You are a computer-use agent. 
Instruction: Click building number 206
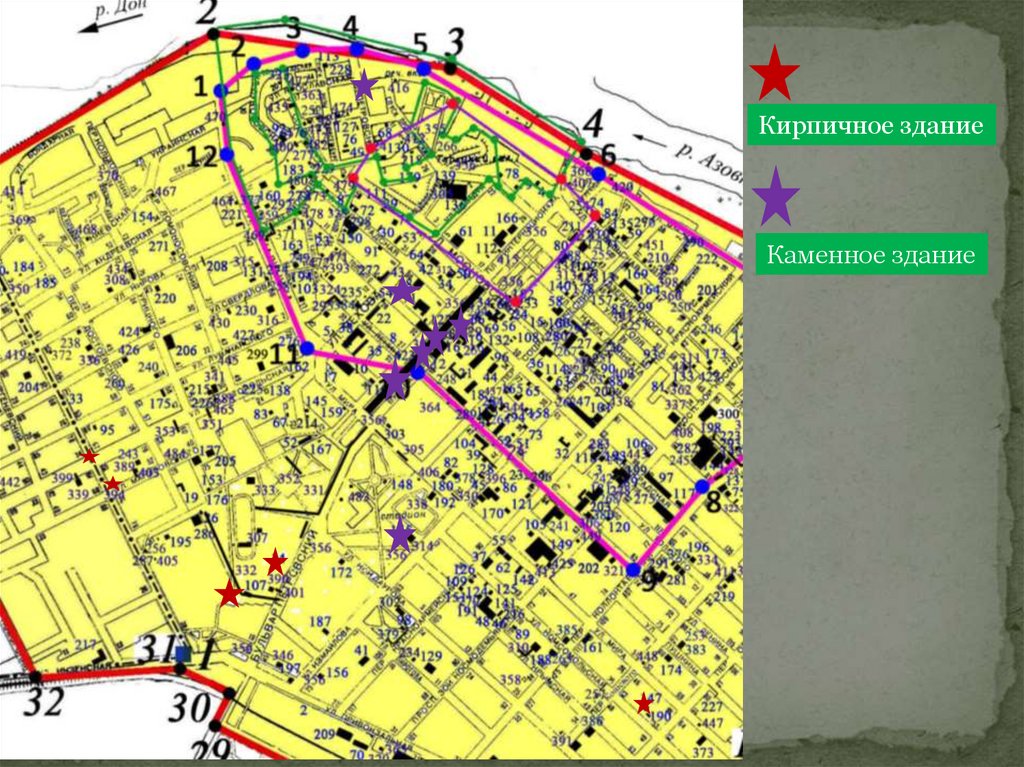point(186,350)
